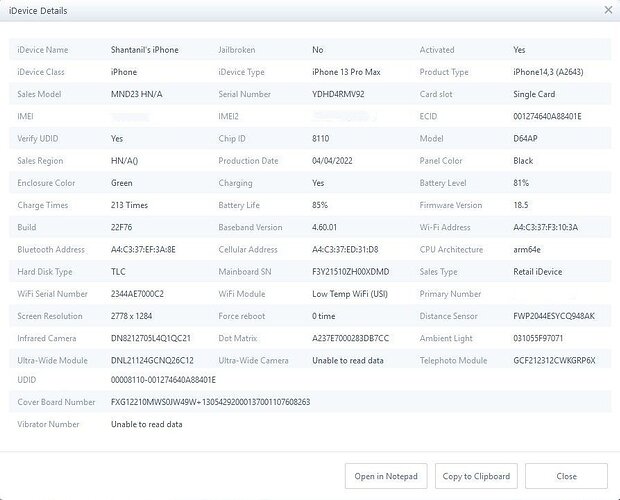Select Model value D64AP
The image size is (620, 500).
click(525, 138)
